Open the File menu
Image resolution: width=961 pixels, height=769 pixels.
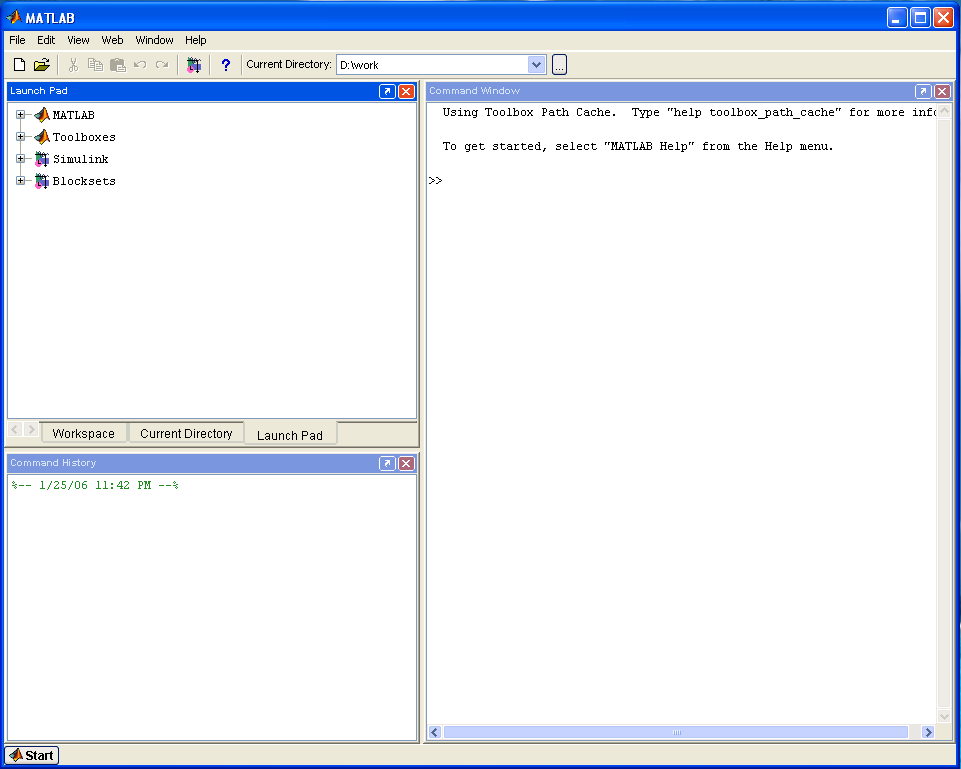pyautogui.click(x=17, y=40)
